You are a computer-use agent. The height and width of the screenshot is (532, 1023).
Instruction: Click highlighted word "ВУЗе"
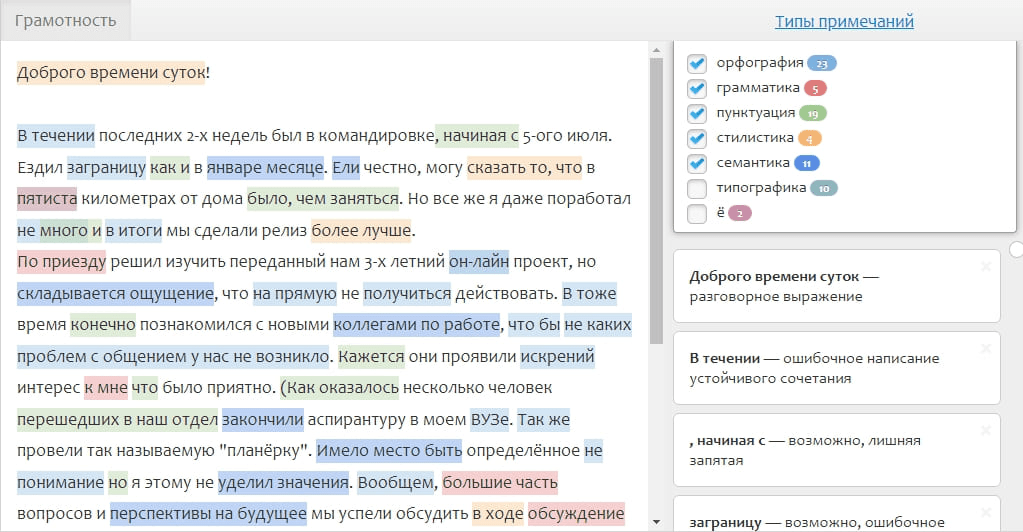pyautogui.click(x=491, y=420)
